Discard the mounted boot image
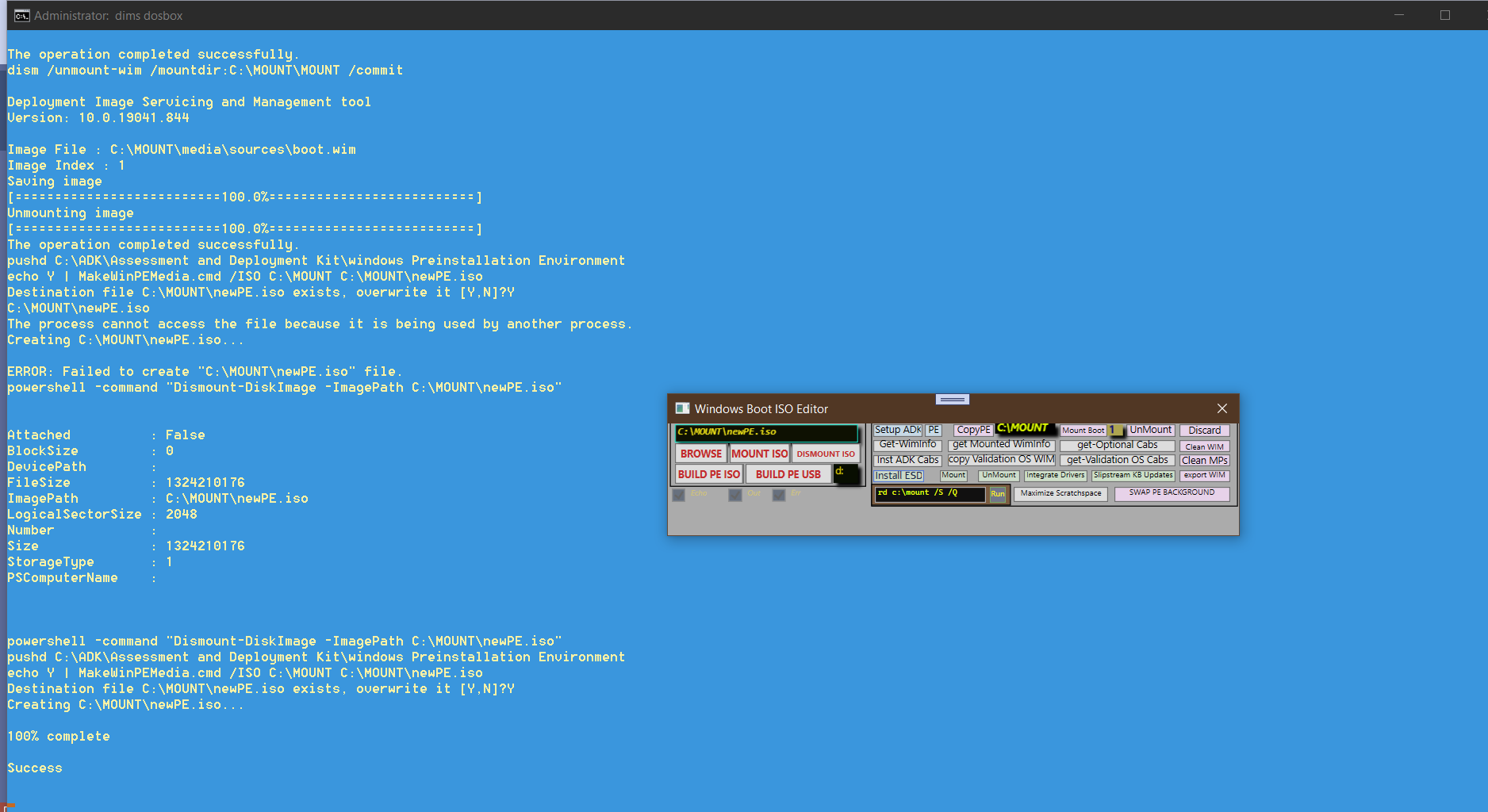Viewport: 1488px width, 812px height. click(1204, 430)
